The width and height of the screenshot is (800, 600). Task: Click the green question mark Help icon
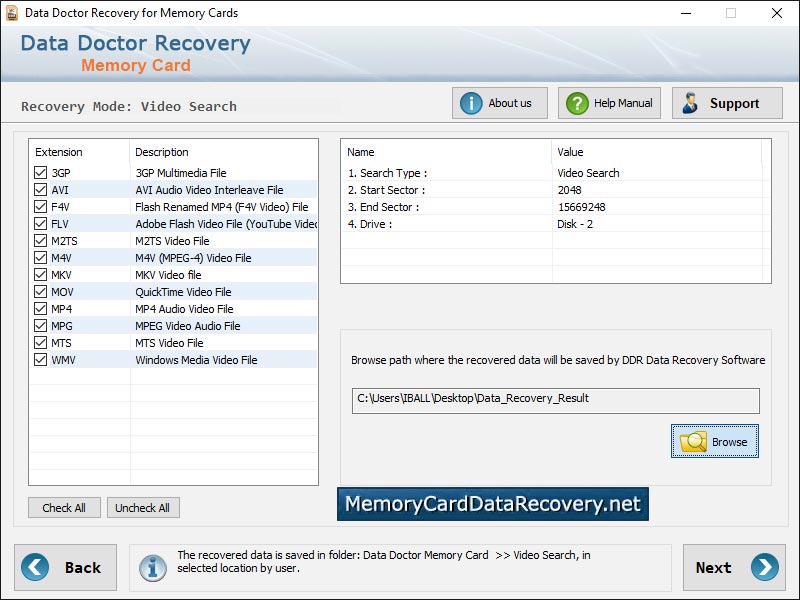click(x=577, y=103)
